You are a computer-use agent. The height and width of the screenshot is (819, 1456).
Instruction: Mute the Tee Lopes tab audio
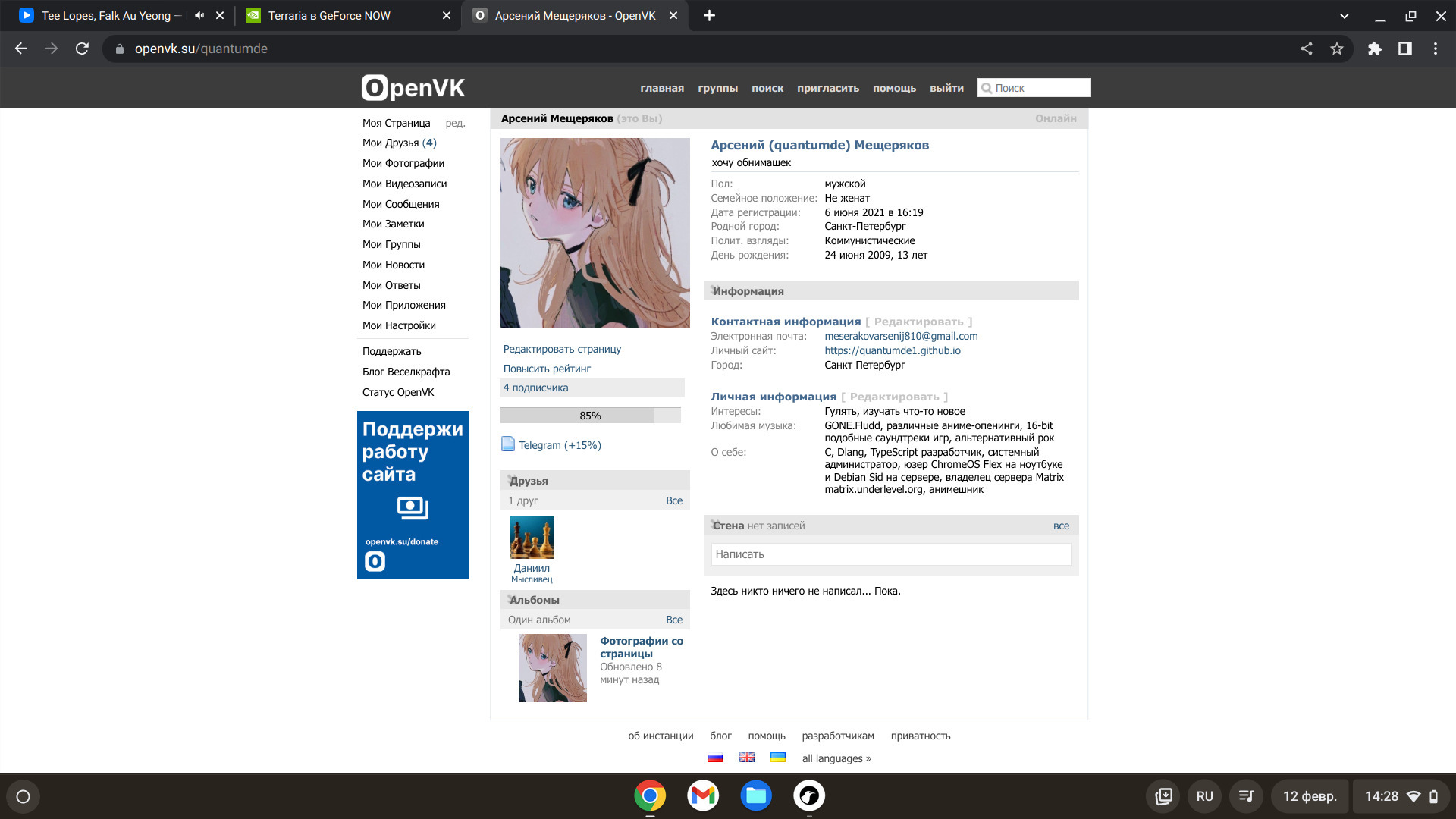point(199,15)
